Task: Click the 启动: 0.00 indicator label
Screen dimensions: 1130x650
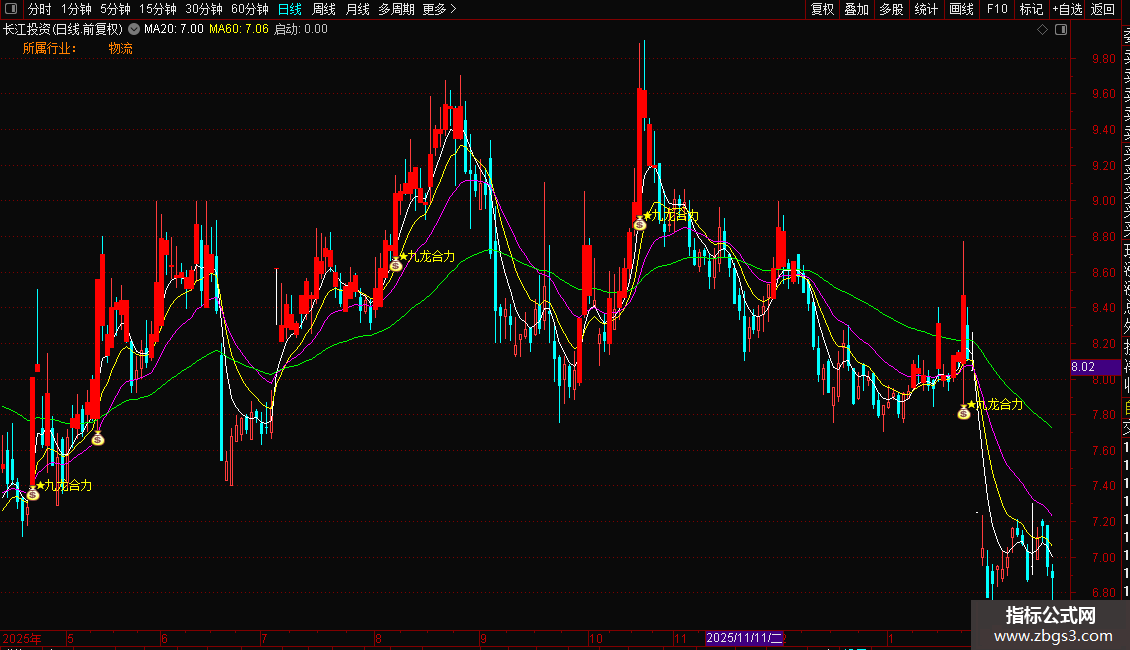Action: pos(301,30)
